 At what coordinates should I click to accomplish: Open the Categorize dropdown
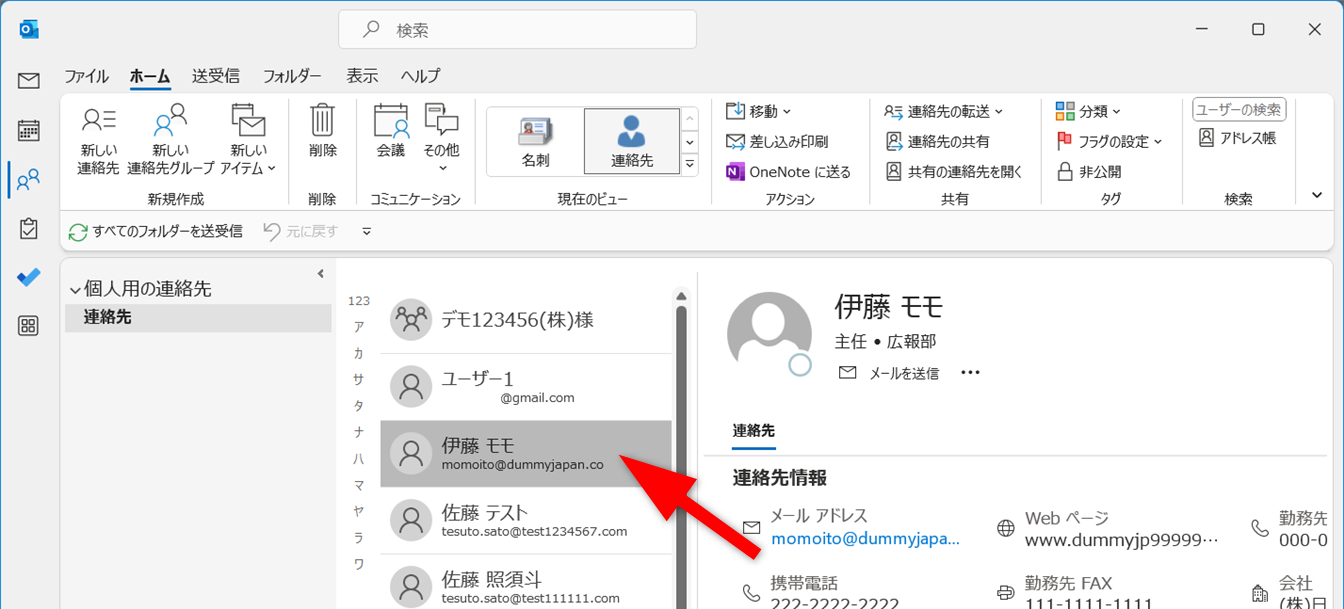[1088, 111]
